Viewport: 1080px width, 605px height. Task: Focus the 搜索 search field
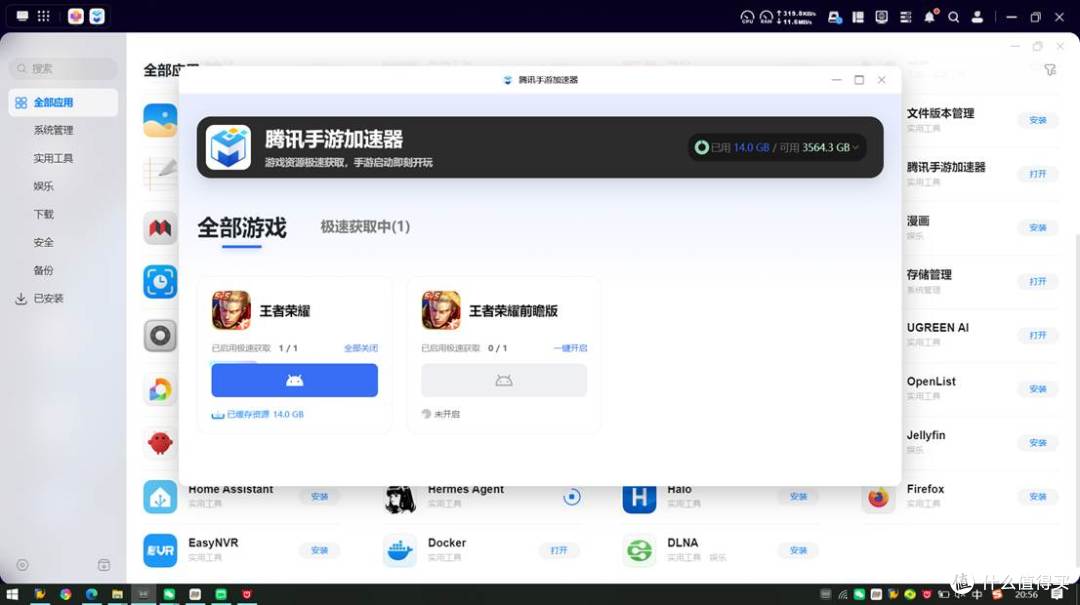click(63, 68)
